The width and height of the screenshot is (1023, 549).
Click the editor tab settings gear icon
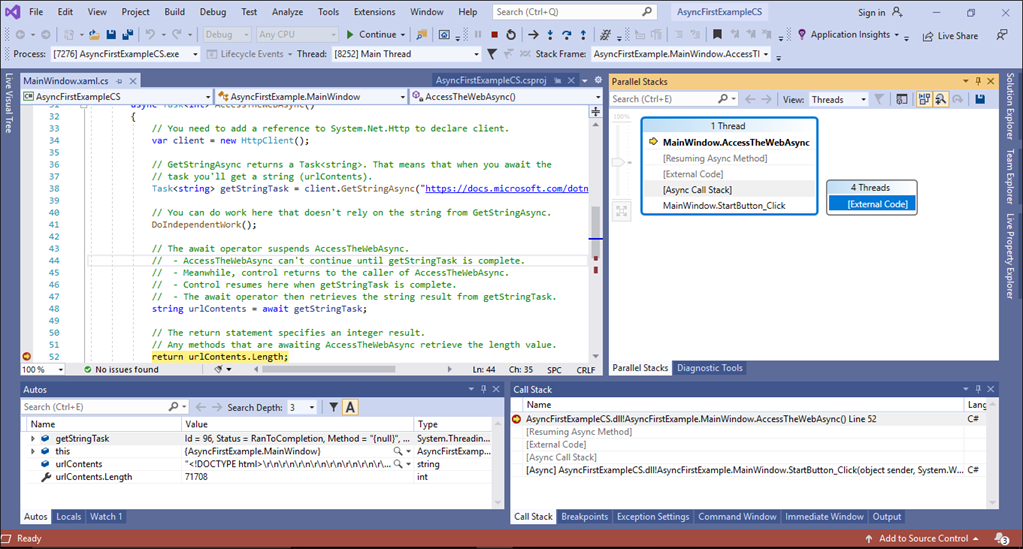(x=598, y=80)
